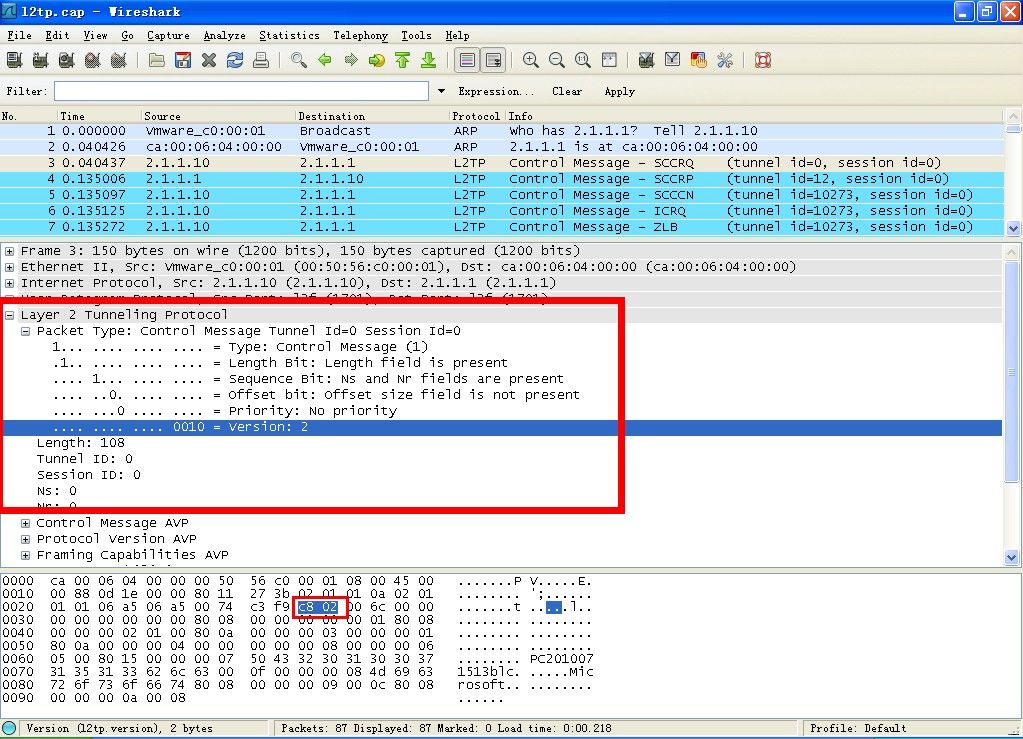Viewport: 1023px width, 739px height.
Task: Click inside the Filter text field
Action: pyautogui.click(x=242, y=91)
